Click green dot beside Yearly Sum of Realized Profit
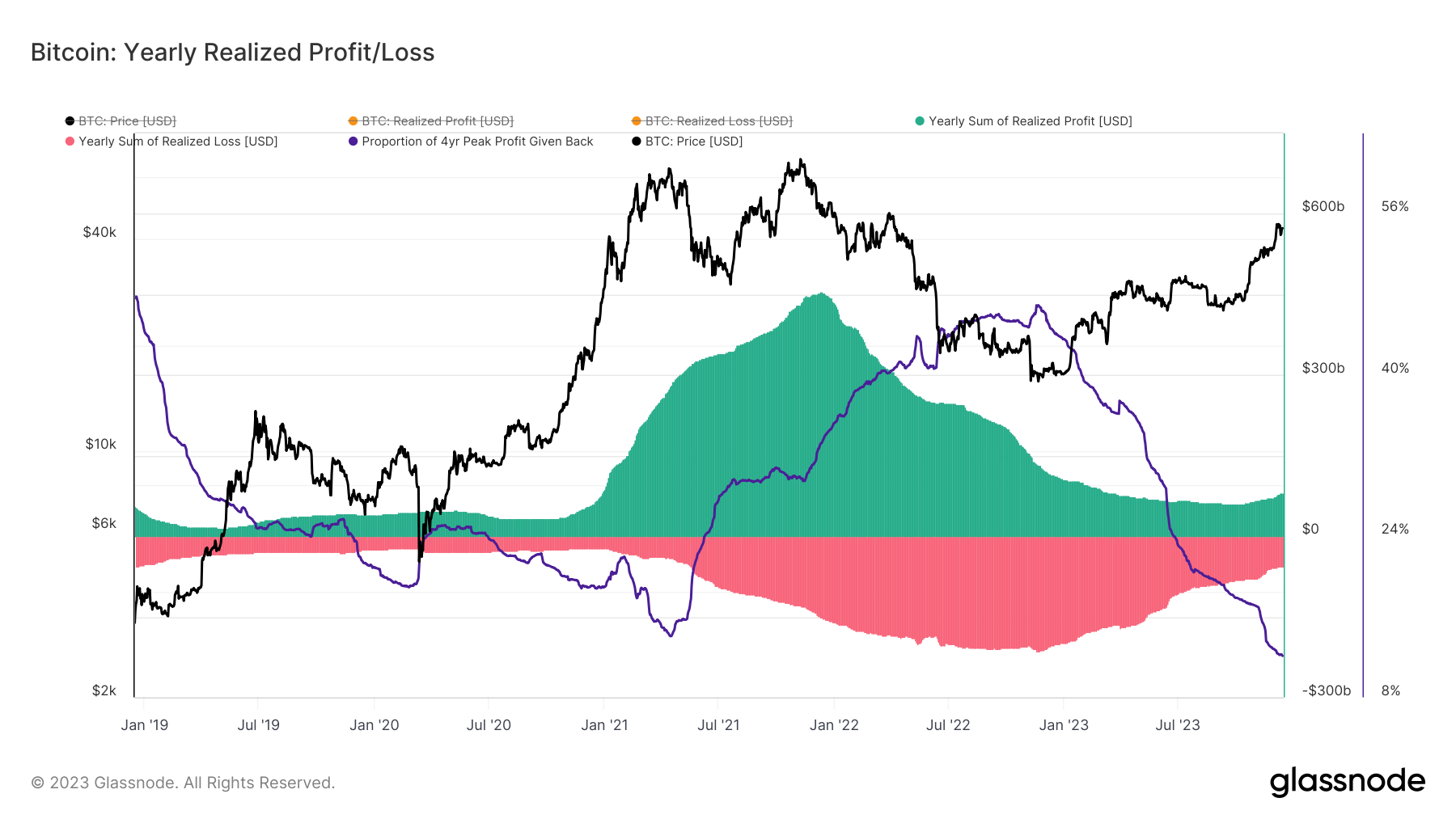 coord(920,121)
